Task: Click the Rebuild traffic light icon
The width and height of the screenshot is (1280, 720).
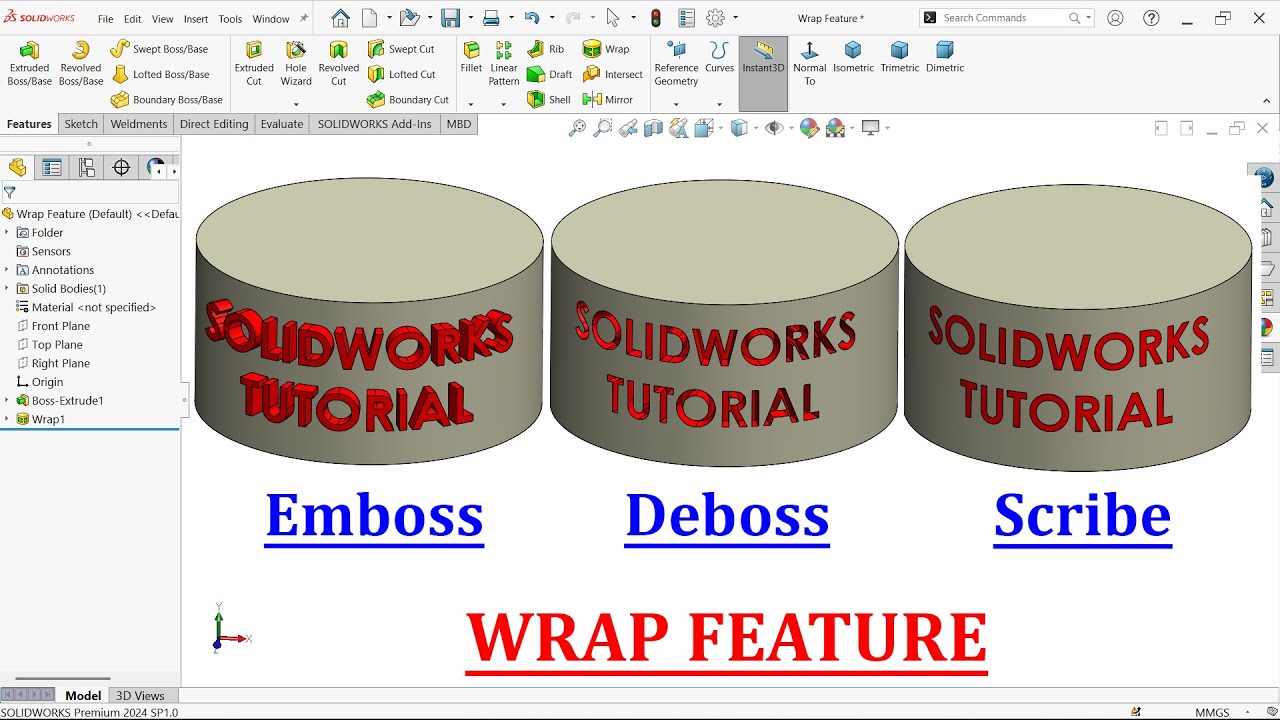Action: (x=656, y=18)
